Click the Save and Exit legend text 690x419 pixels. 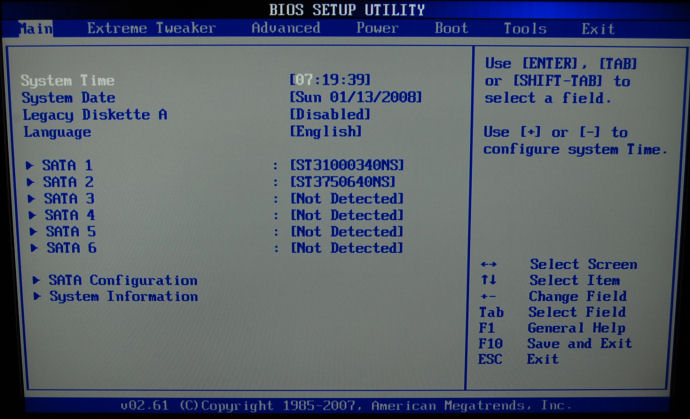pos(580,343)
